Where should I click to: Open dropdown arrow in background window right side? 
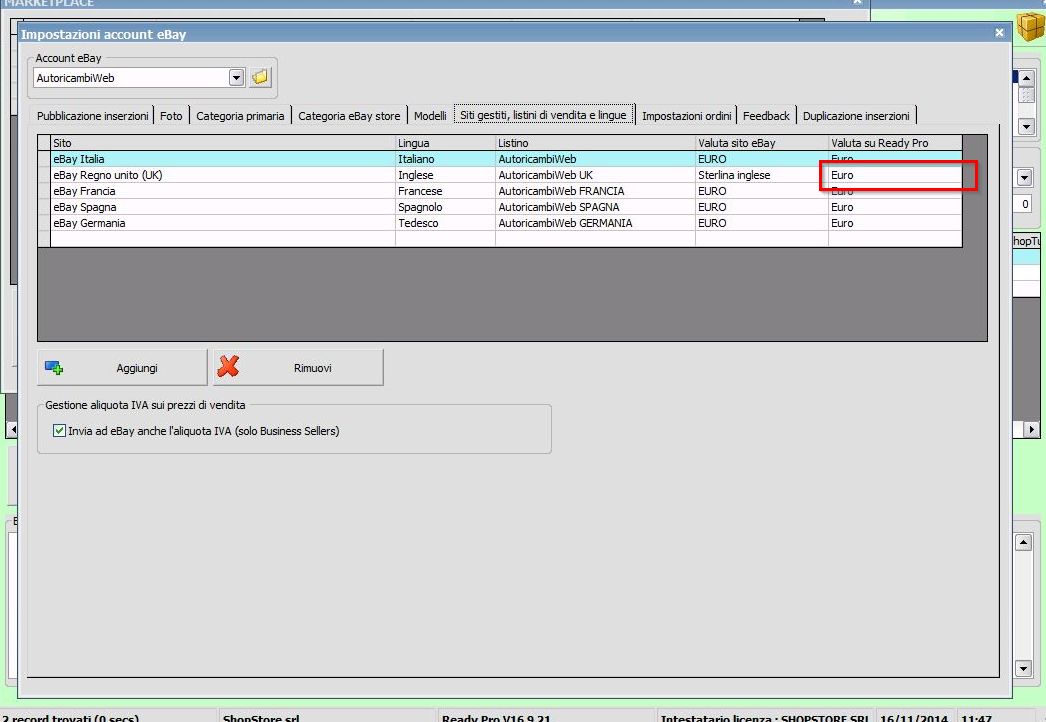tap(1025, 177)
